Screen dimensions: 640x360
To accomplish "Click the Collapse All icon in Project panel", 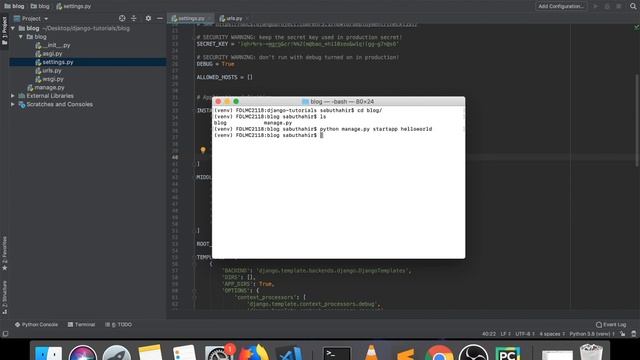I will click(x=133, y=18).
